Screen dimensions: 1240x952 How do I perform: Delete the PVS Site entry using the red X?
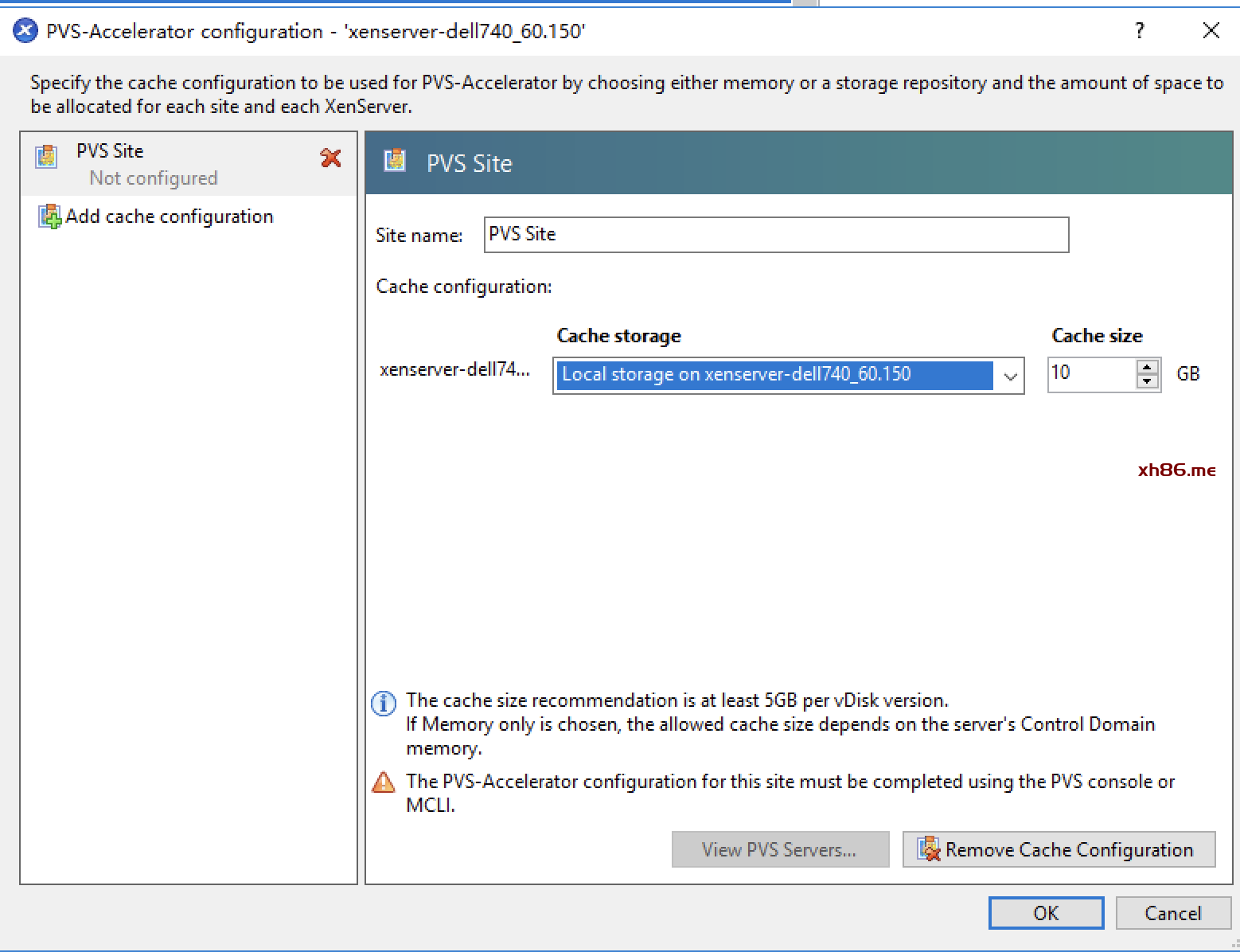[330, 158]
